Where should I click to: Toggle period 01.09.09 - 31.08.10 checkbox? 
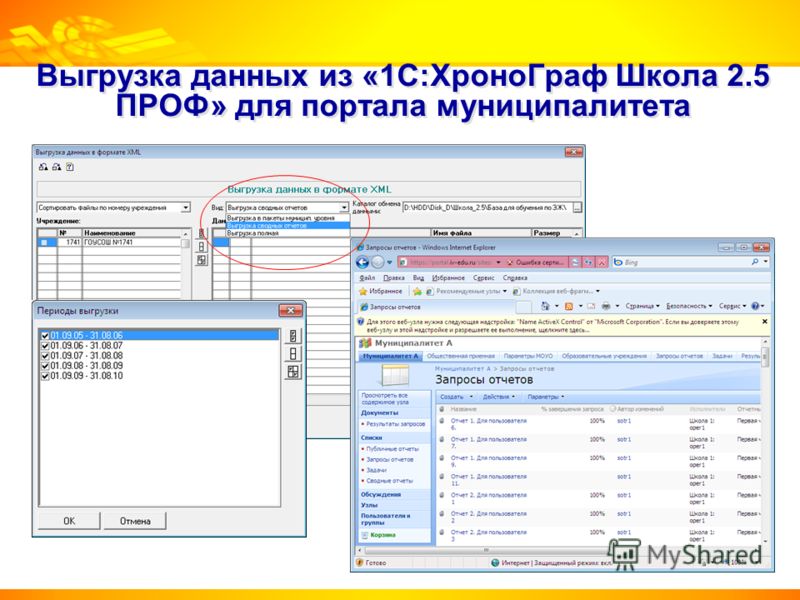tap(45, 376)
